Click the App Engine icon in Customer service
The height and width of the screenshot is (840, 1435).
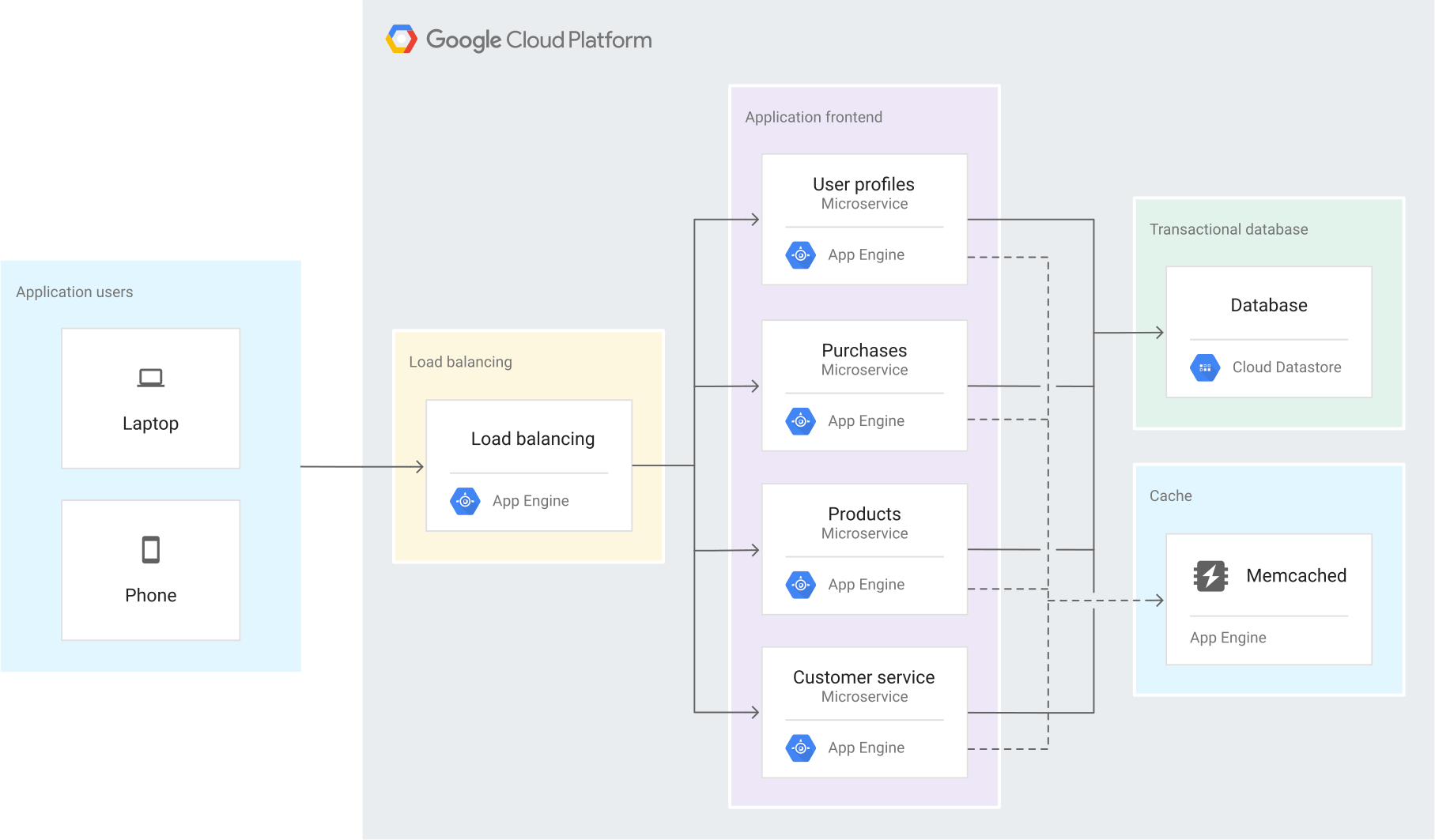(801, 748)
